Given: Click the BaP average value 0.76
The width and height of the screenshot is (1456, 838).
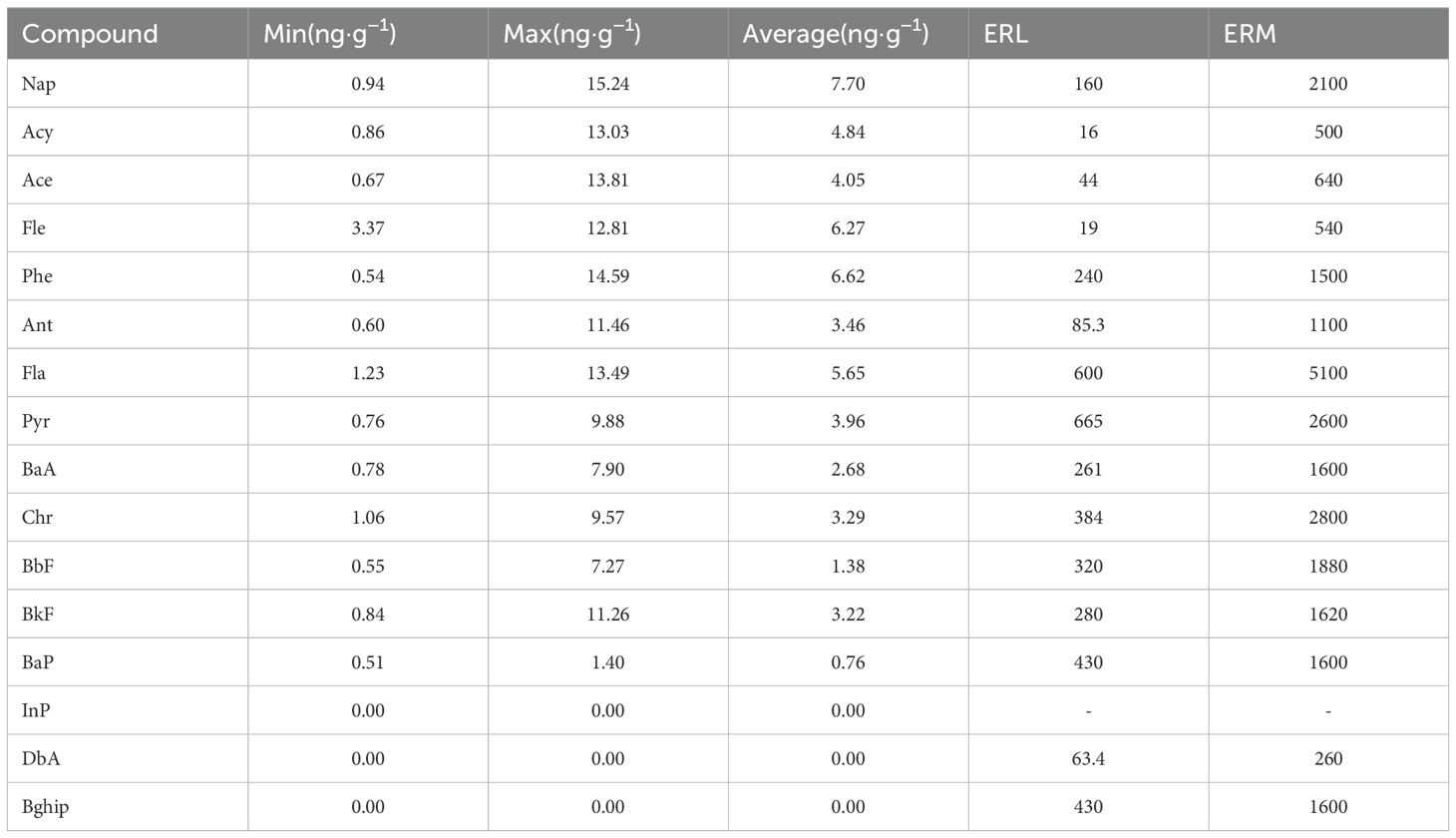Looking at the screenshot, I should coord(848,662).
